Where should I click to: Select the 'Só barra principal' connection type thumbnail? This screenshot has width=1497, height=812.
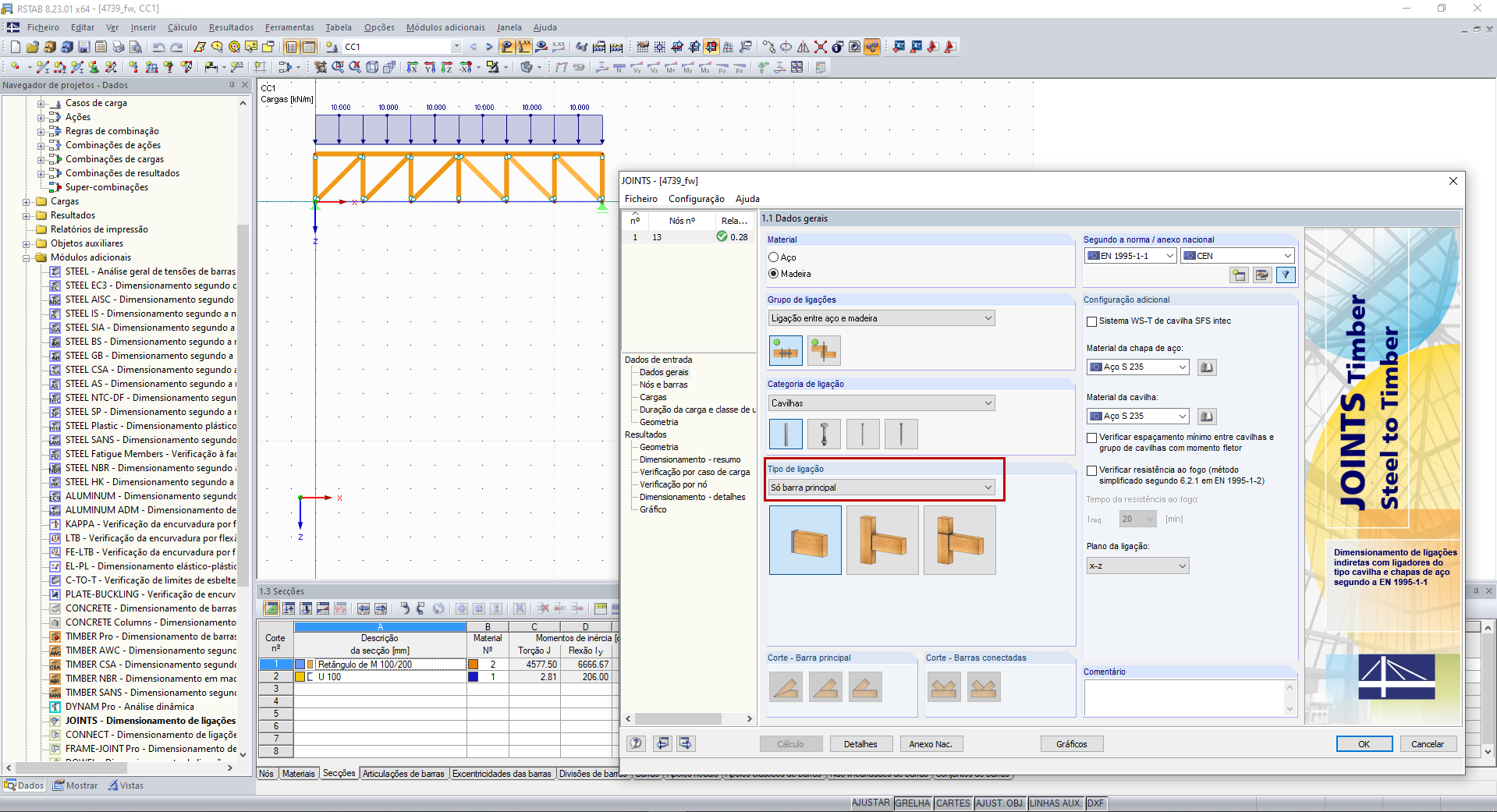tap(804, 540)
